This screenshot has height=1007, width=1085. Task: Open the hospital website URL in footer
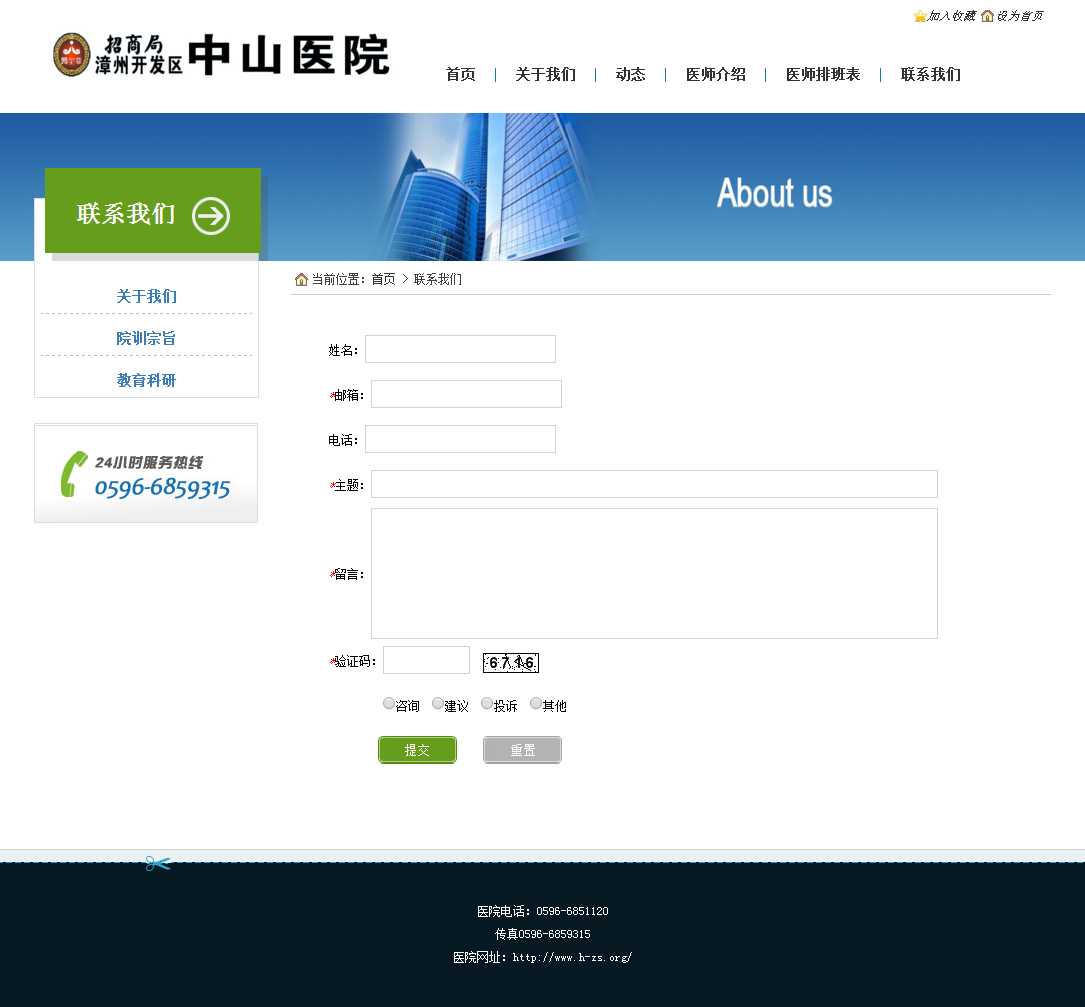pos(572,957)
